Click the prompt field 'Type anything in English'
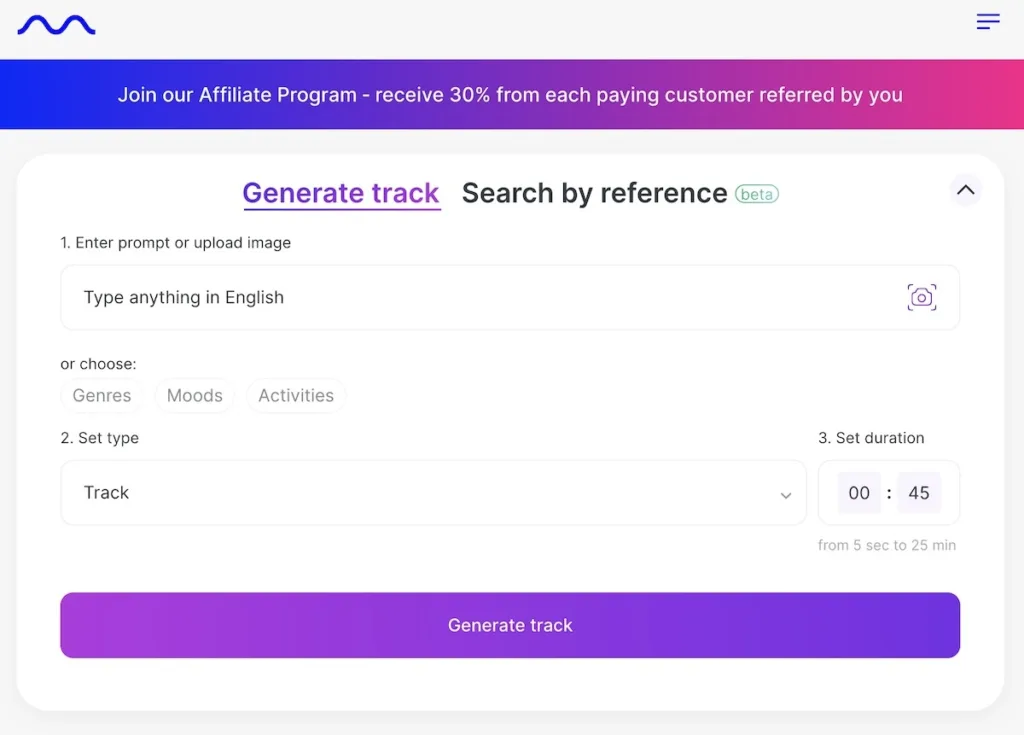The width and height of the screenshot is (1024, 735). click(480, 297)
